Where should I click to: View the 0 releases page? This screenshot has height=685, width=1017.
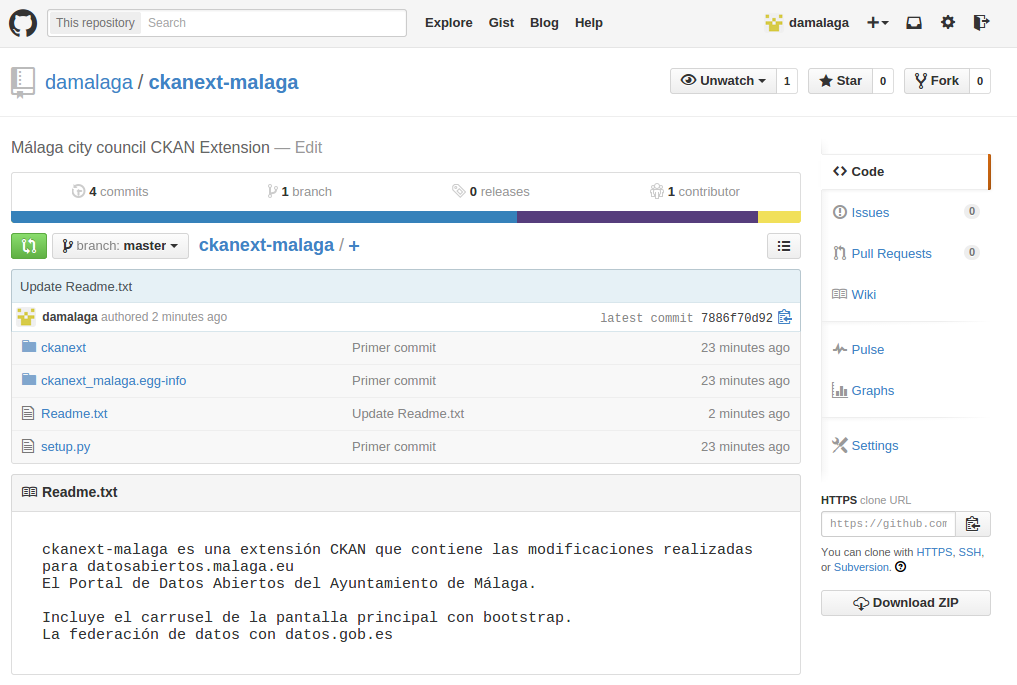[x=491, y=191]
